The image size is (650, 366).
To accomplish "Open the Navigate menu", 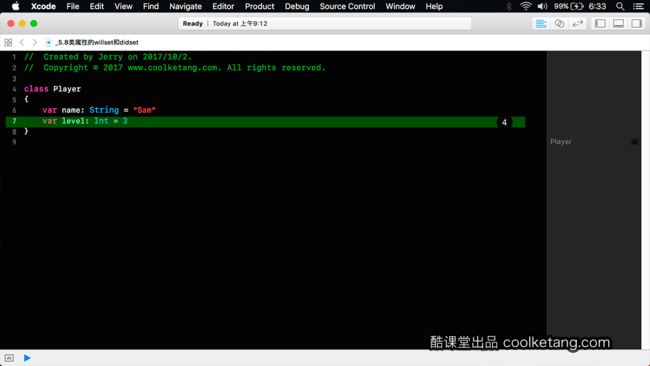I will pos(185,6).
